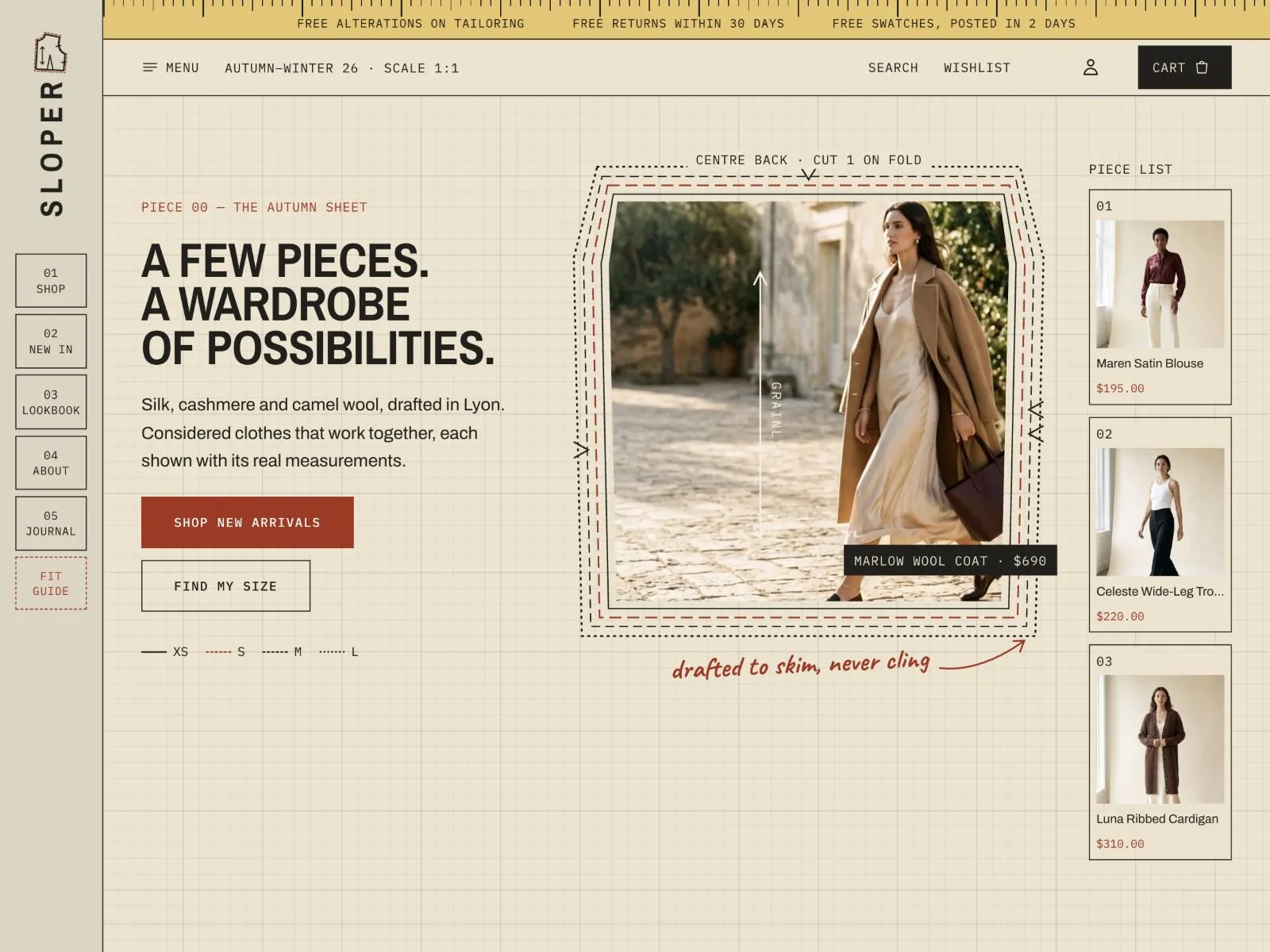Select the XS size line legend
Screen dimensions: 1270x952
tap(165, 651)
